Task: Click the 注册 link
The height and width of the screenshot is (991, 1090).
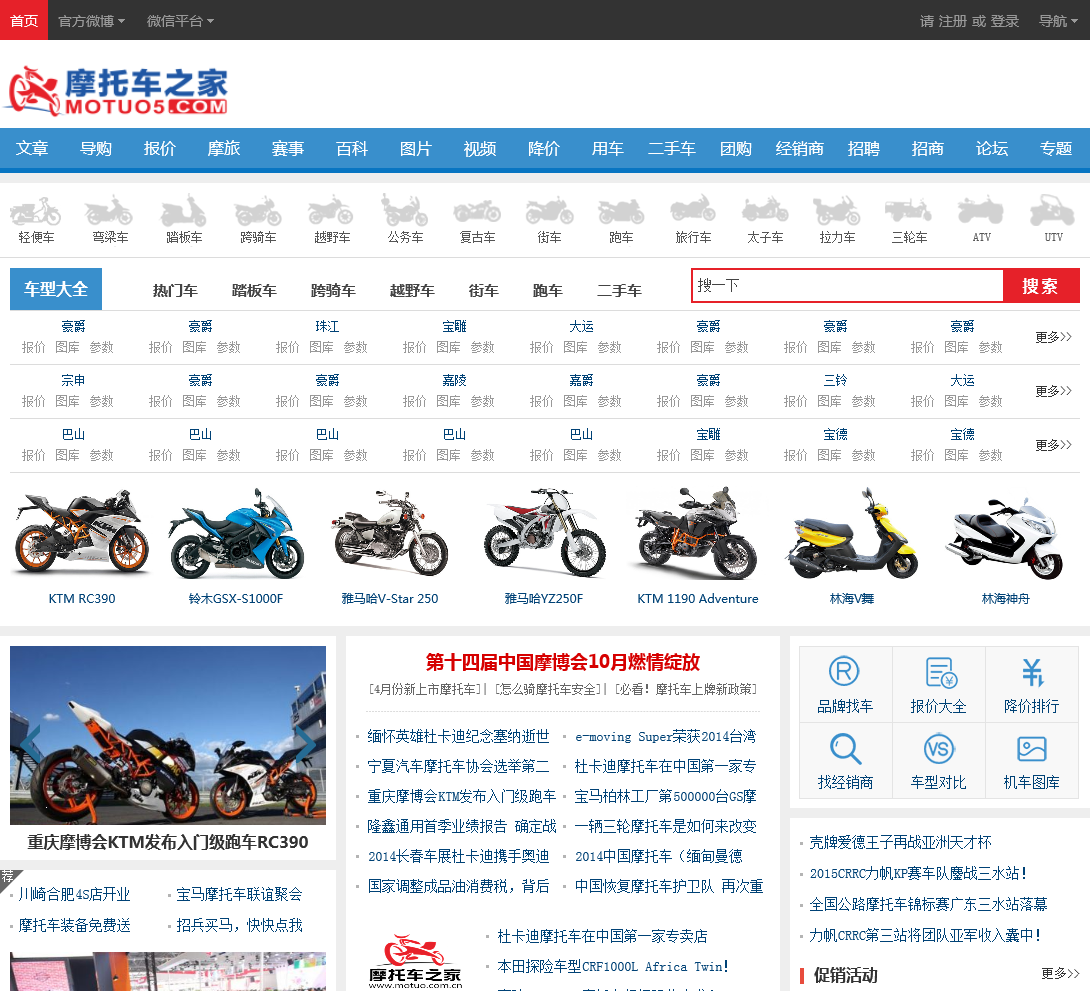Action: tap(952, 21)
